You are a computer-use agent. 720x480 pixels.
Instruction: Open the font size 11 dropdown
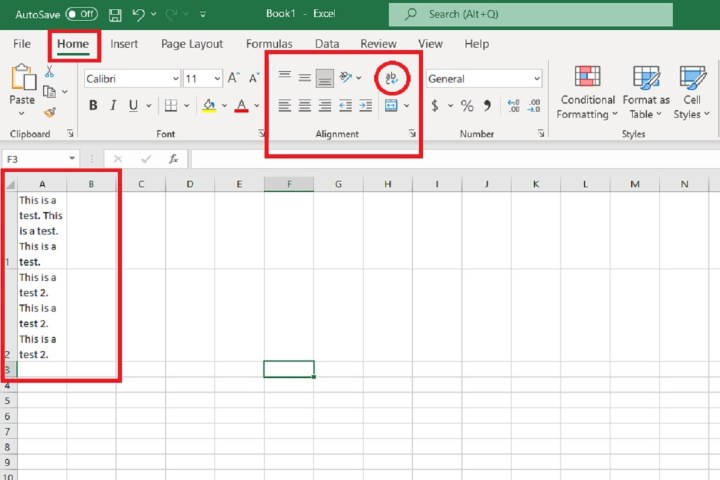[217, 79]
